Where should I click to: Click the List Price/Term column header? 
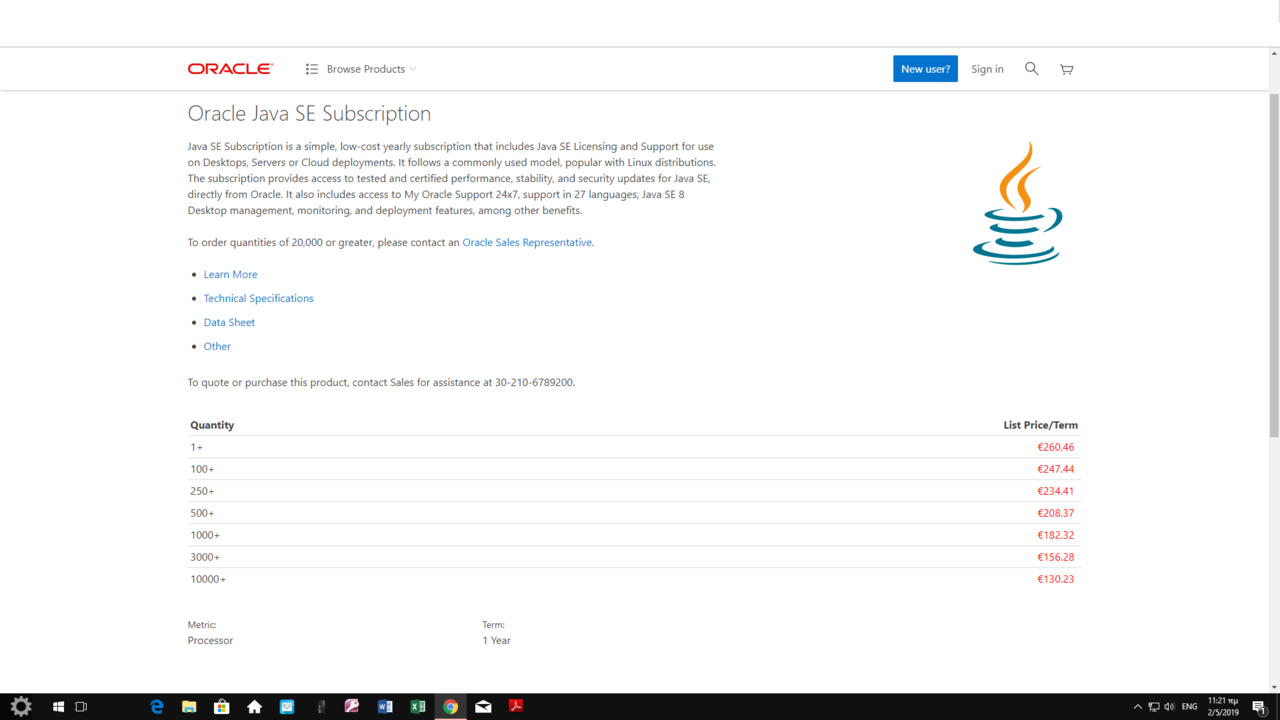(1040, 425)
